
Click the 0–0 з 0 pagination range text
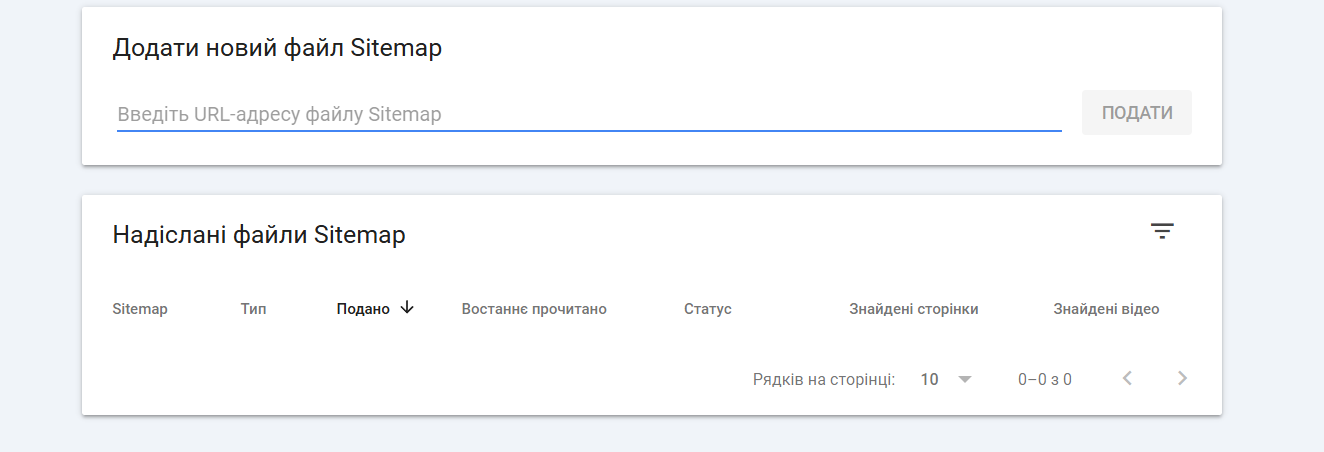pos(1045,379)
